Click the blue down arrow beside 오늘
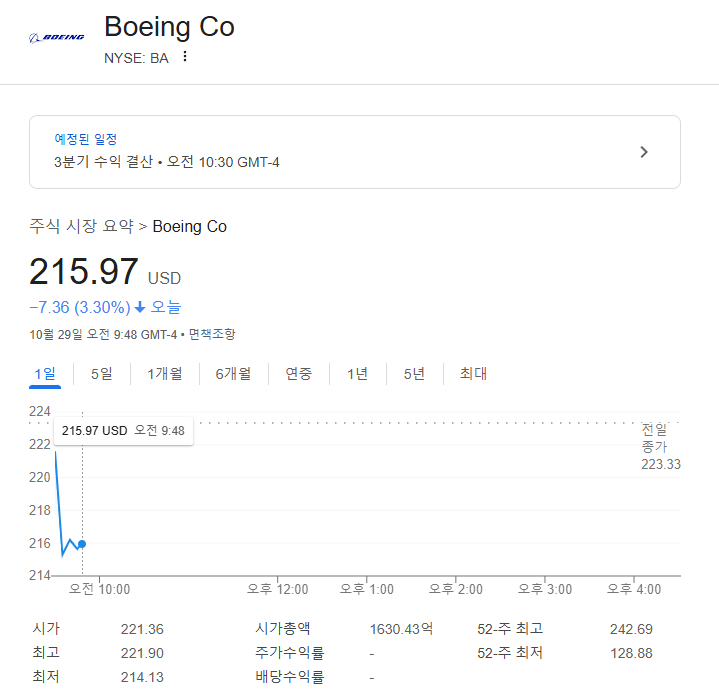This screenshot has width=719, height=694. point(140,307)
